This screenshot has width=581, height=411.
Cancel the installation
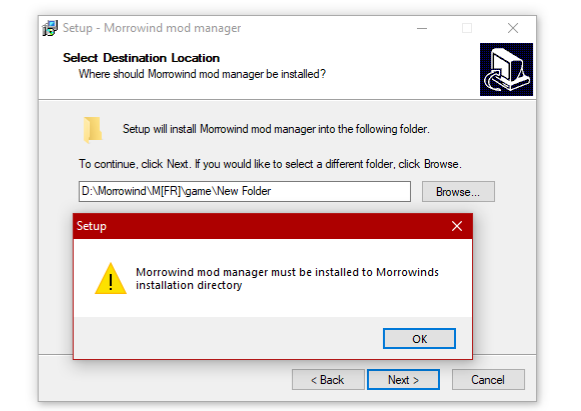488,379
